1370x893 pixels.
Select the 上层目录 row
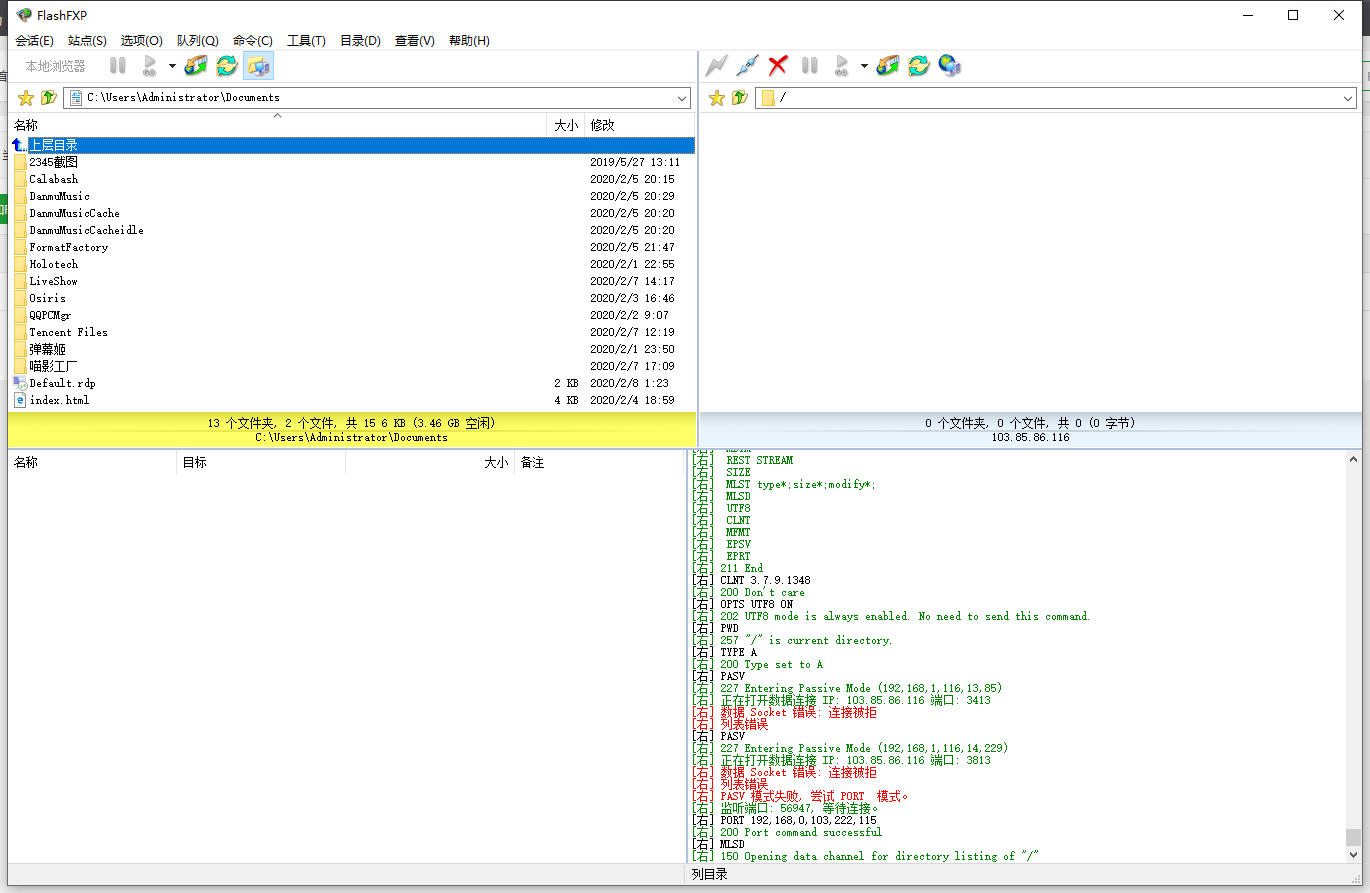click(x=351, y=145)
